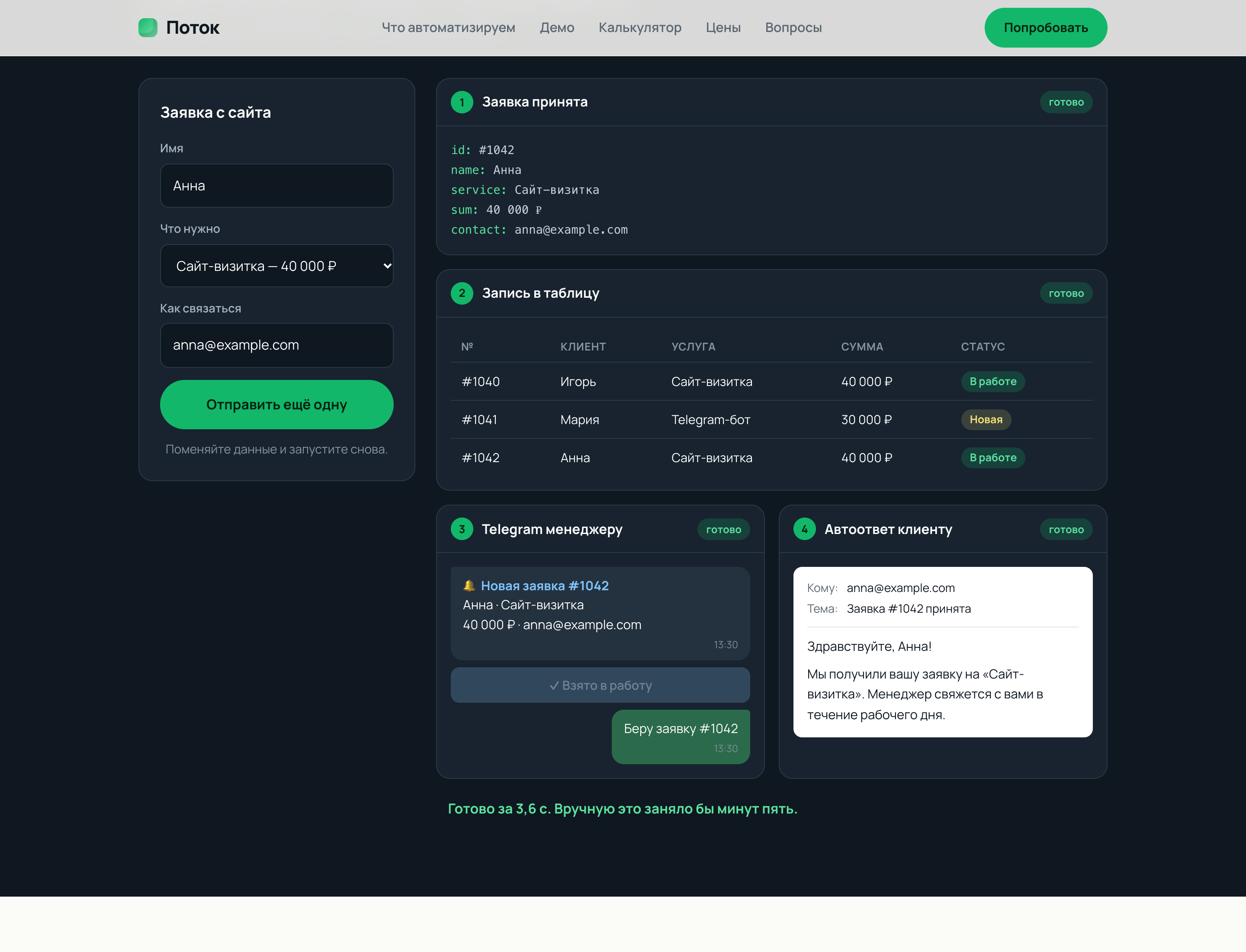1246x952 pixels.
Task: Focus the Имя field containing Анна
Action: point(276,186)
